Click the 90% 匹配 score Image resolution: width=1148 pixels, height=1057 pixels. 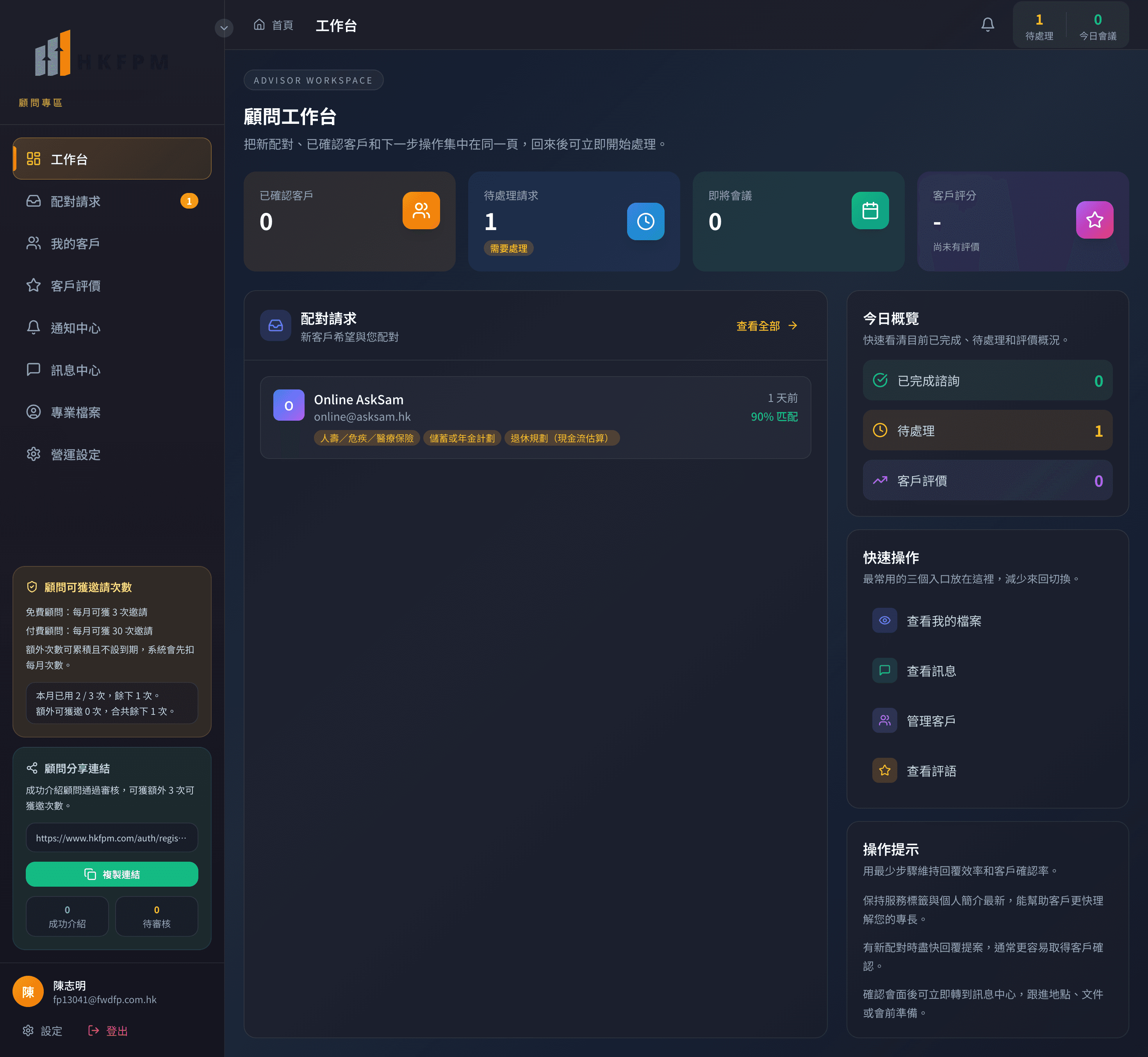point(774,416)
